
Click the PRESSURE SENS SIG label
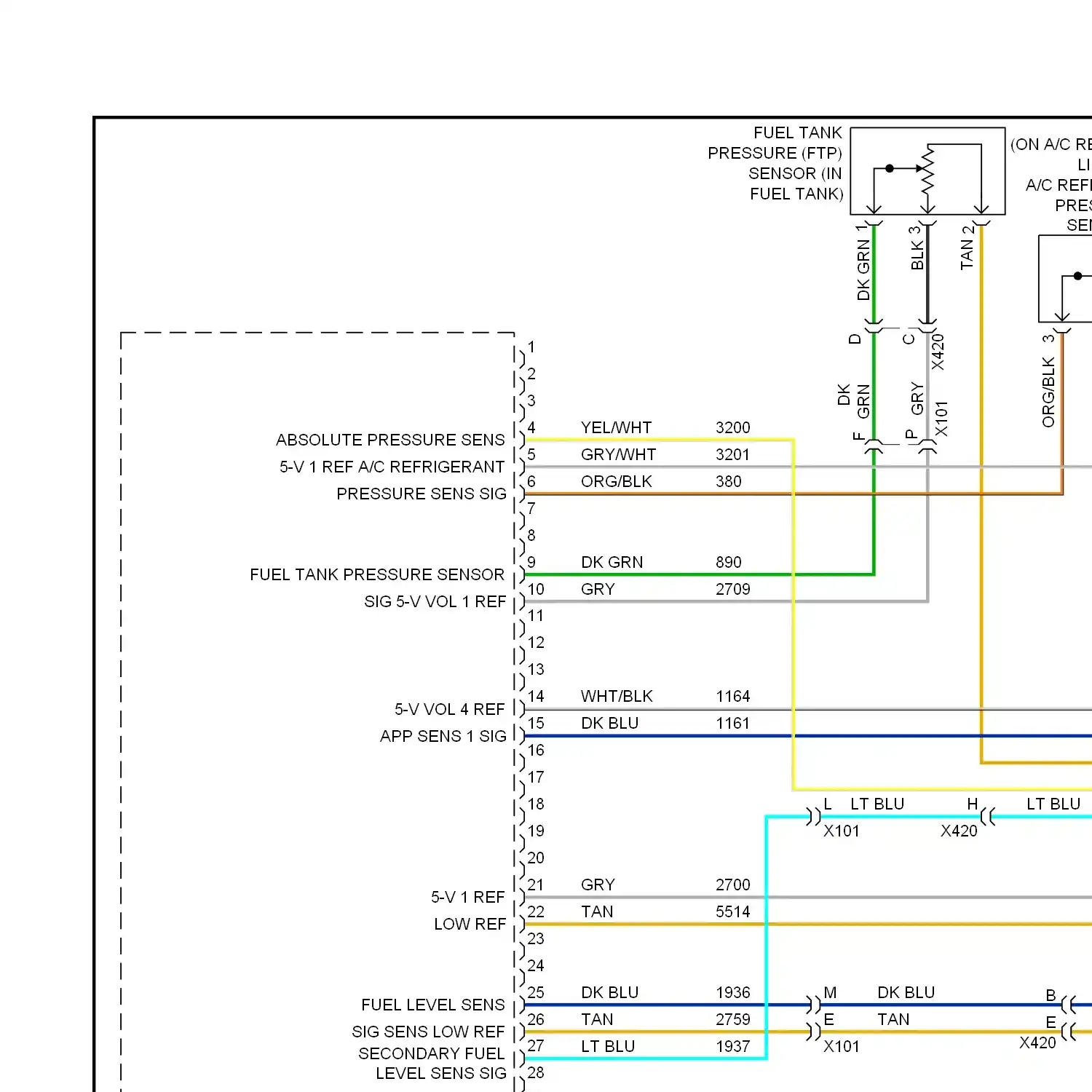(x=421, y=494)
